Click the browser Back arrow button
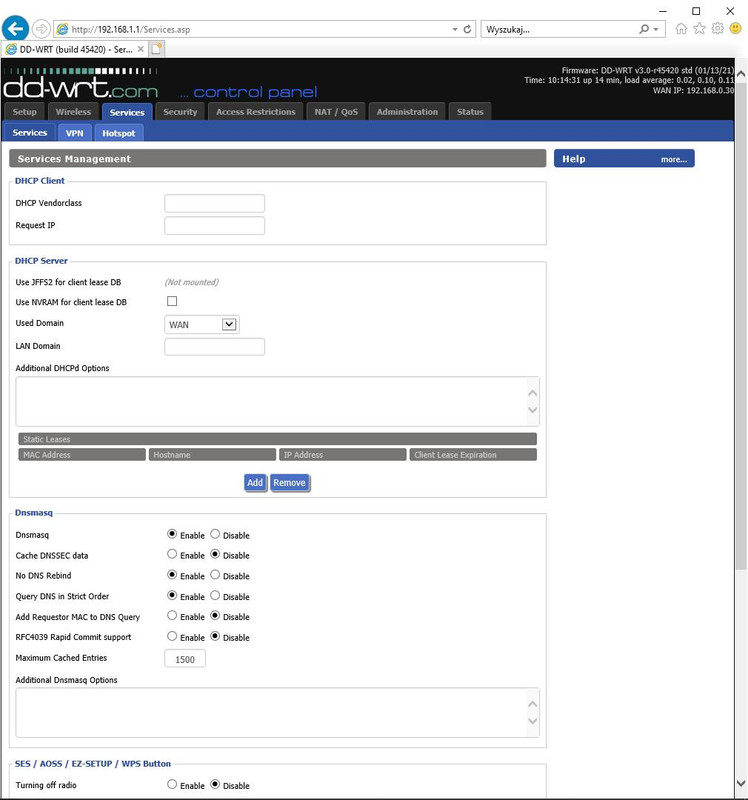748x800 pixels. pos(15,29)
